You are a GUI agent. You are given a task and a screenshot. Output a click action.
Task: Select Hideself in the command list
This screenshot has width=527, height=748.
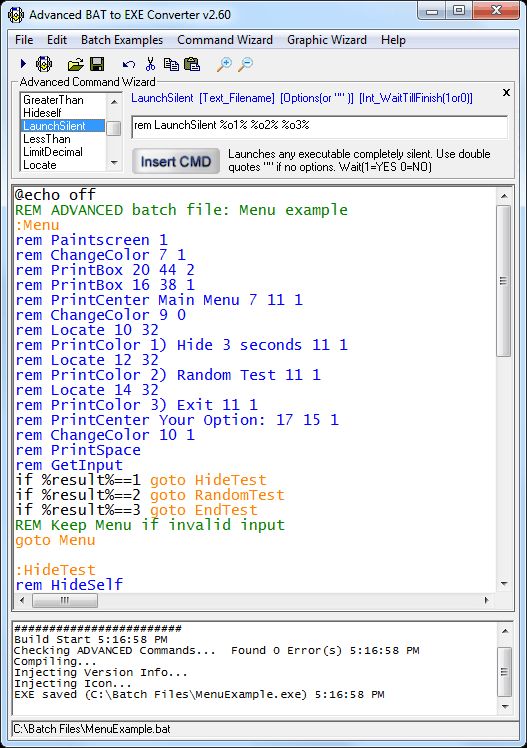point(42,113)
